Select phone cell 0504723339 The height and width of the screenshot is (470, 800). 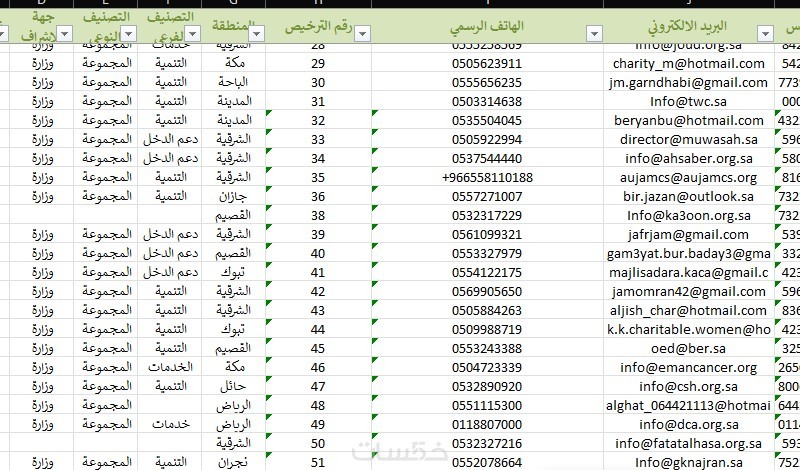(x=487, y=367)
